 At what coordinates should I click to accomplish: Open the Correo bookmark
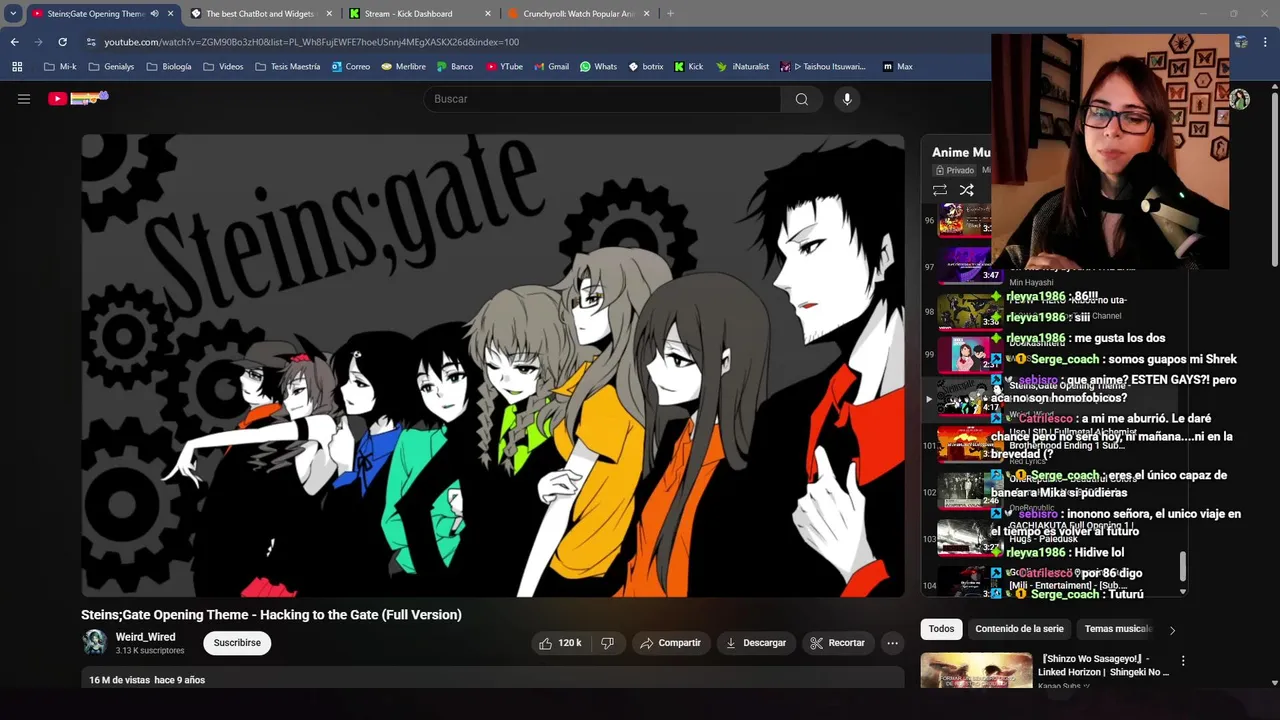[x=350, y=67]
